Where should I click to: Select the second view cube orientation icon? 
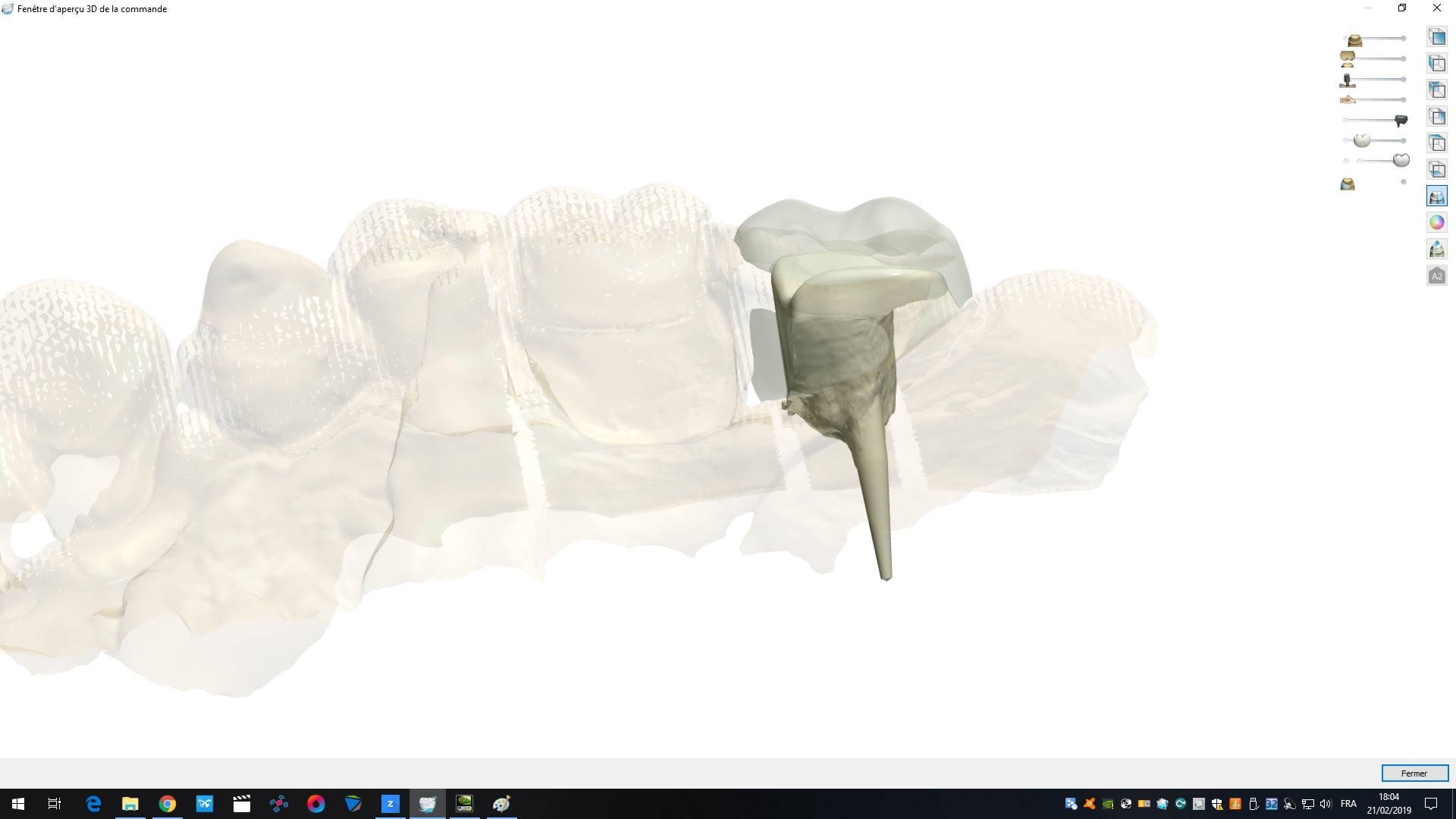pos(1436,63)
